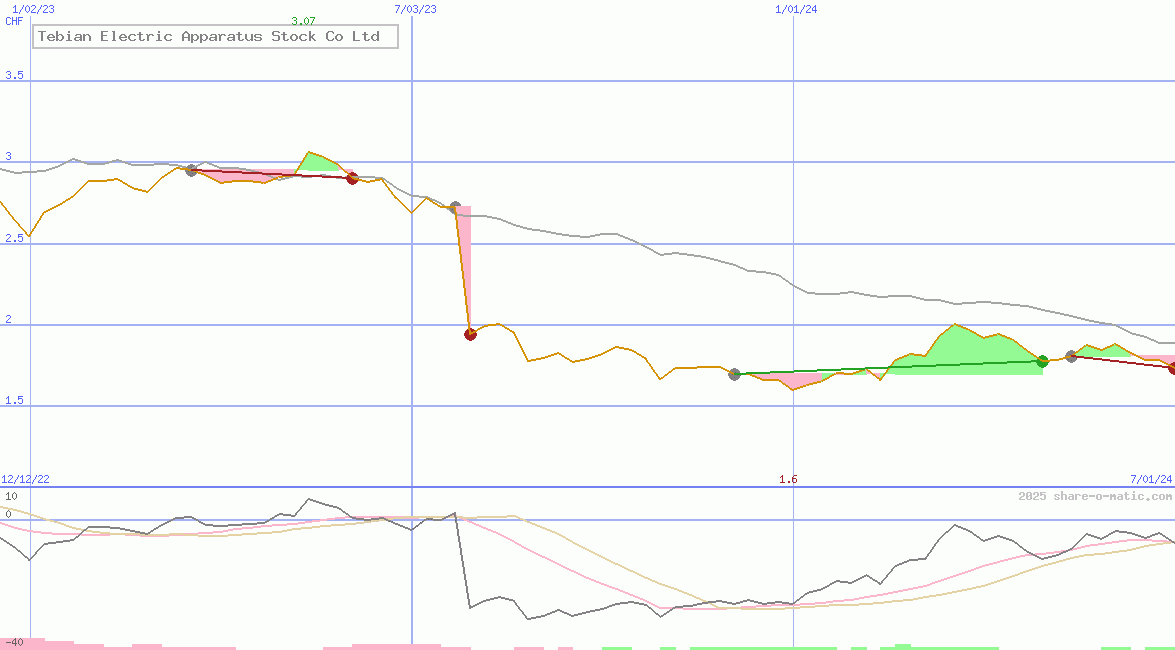Click the CHF currency label
The height and width of the screenshot is (650, 1175).
tap(14, 21)
